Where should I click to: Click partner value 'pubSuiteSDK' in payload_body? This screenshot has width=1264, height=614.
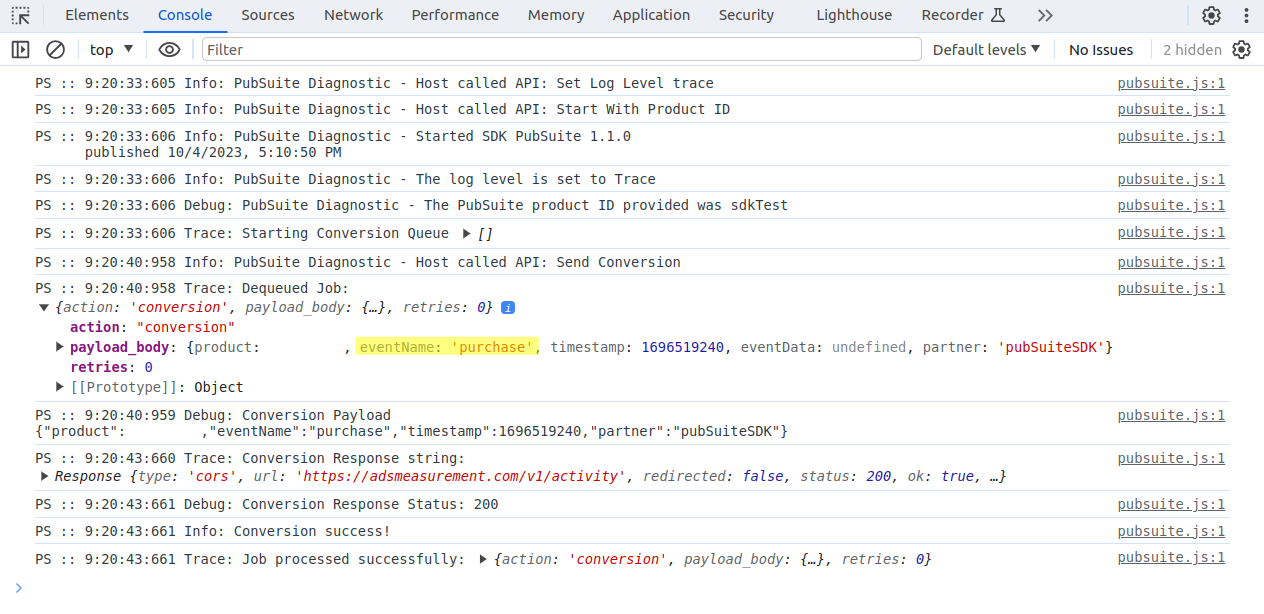(x=1051, y=347)
